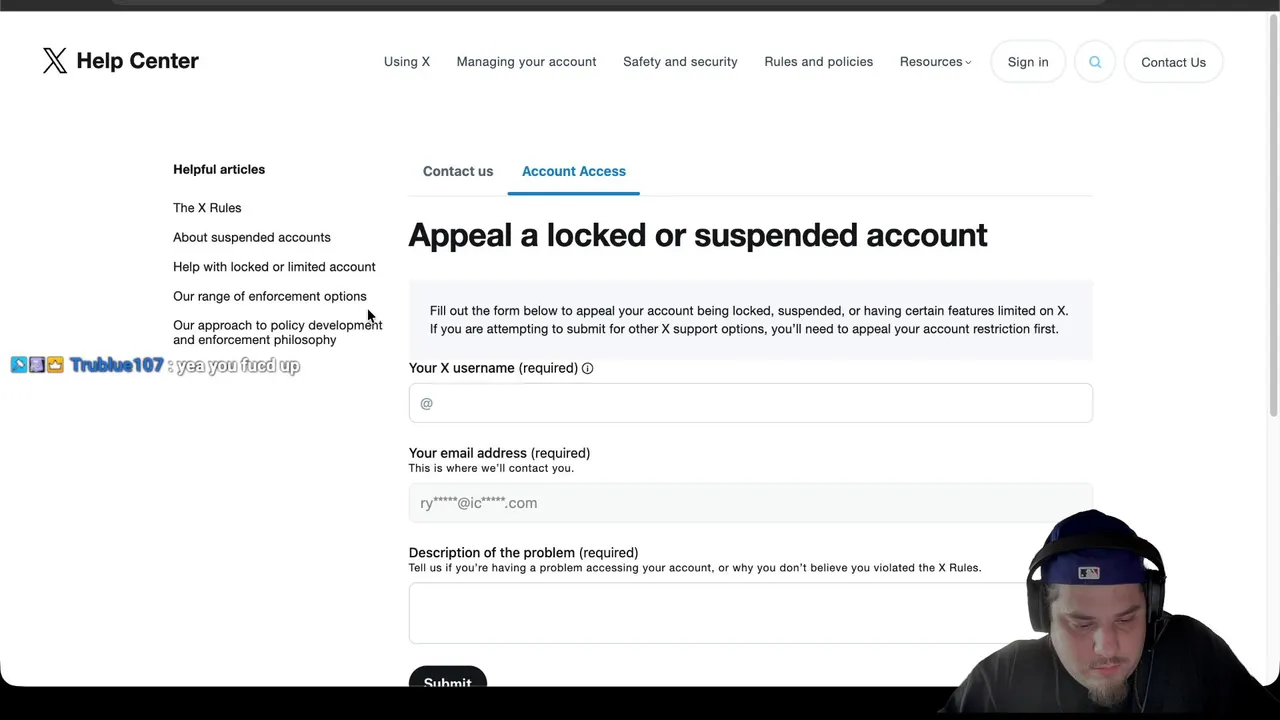The width and height of the screenshot is (1280, 720).
Task: Click the Contact Us header button
Action: tap(1173, 62)
